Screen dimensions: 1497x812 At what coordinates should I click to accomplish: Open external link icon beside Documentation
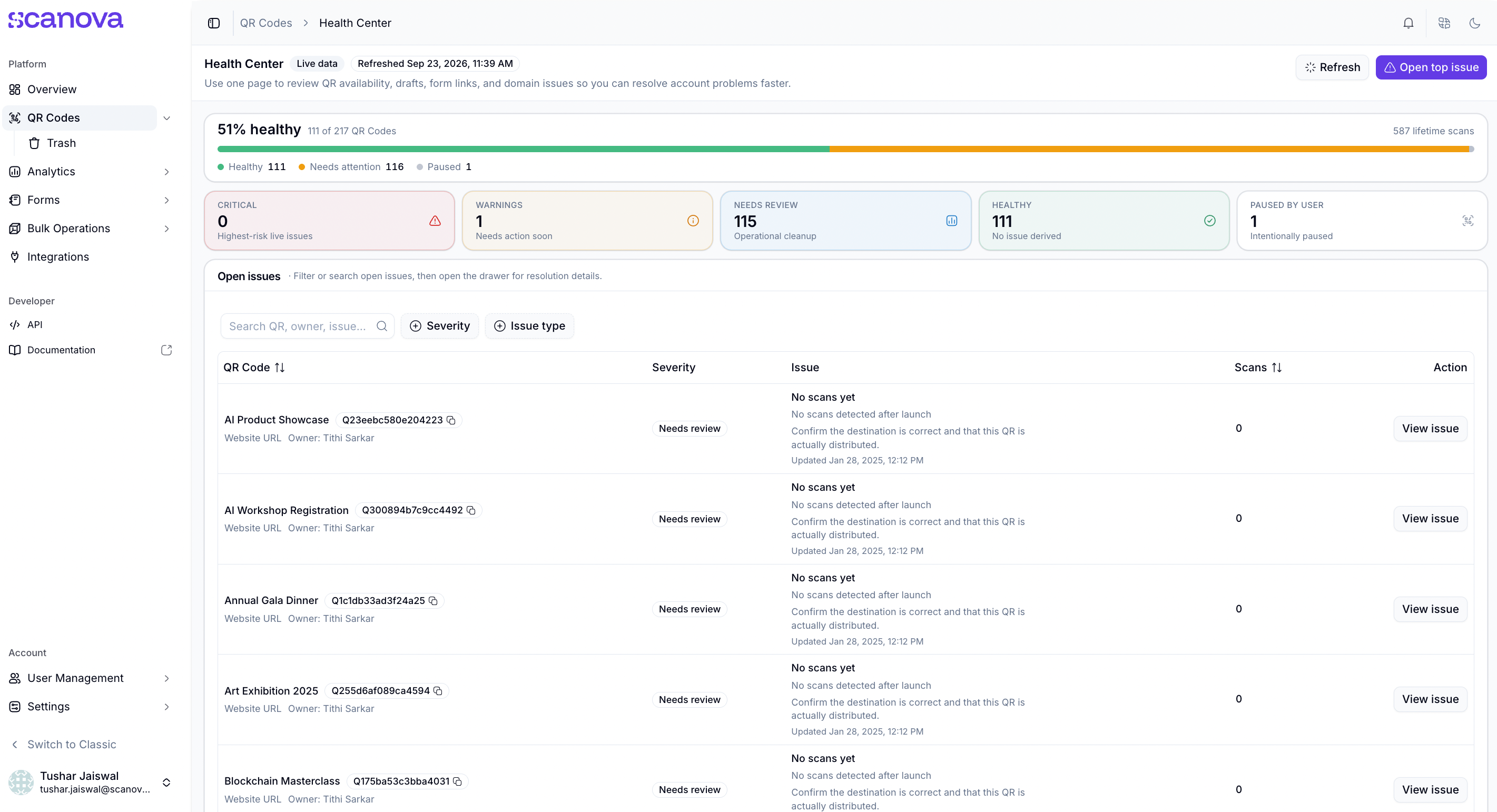(166, 350)
